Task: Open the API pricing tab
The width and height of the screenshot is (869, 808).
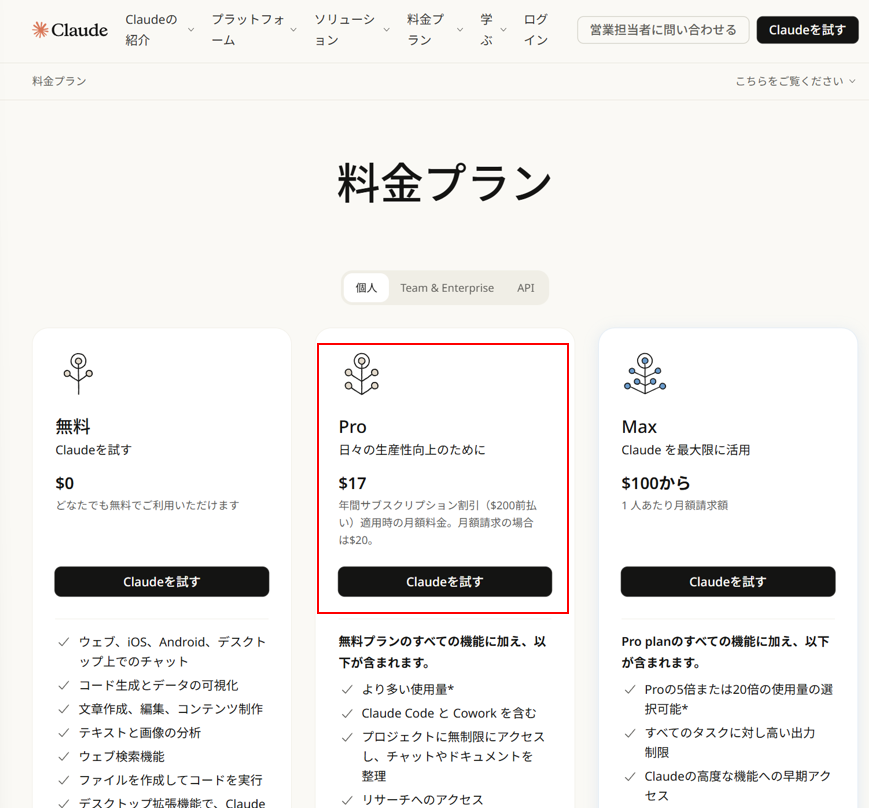Action: click(525, 287)
